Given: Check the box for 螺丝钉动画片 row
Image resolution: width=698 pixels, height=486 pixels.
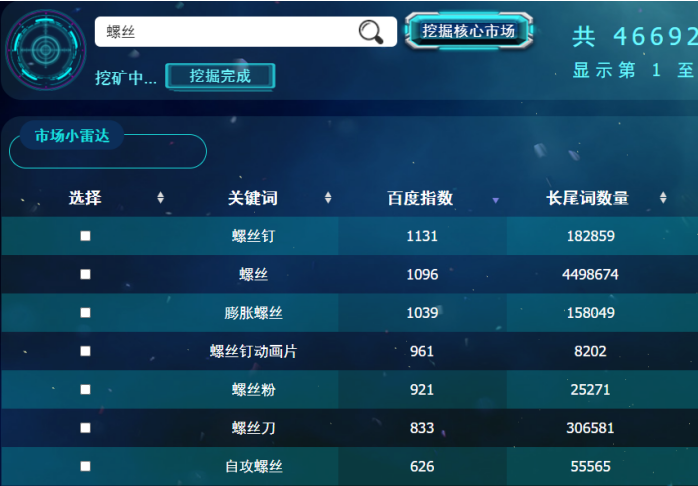Looking at the screenshot, I should click(85, 351).
